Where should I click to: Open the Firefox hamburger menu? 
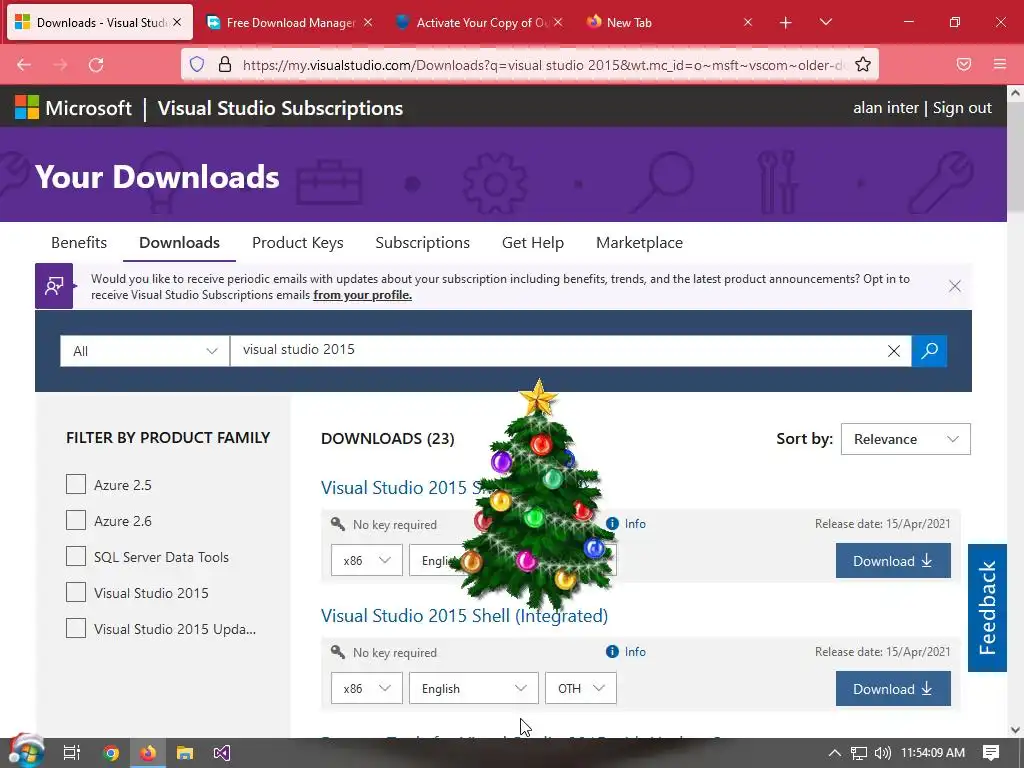point(1000,64)
